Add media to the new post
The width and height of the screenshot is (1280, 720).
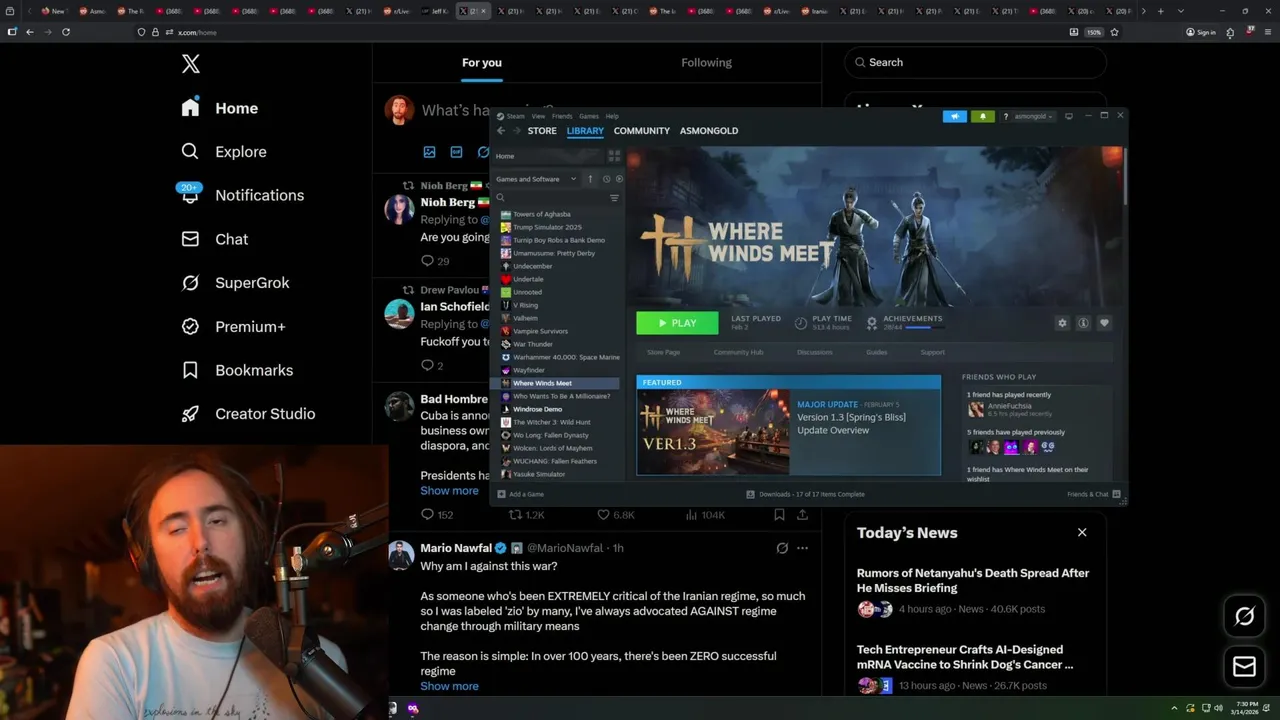[x=429, y=152]
